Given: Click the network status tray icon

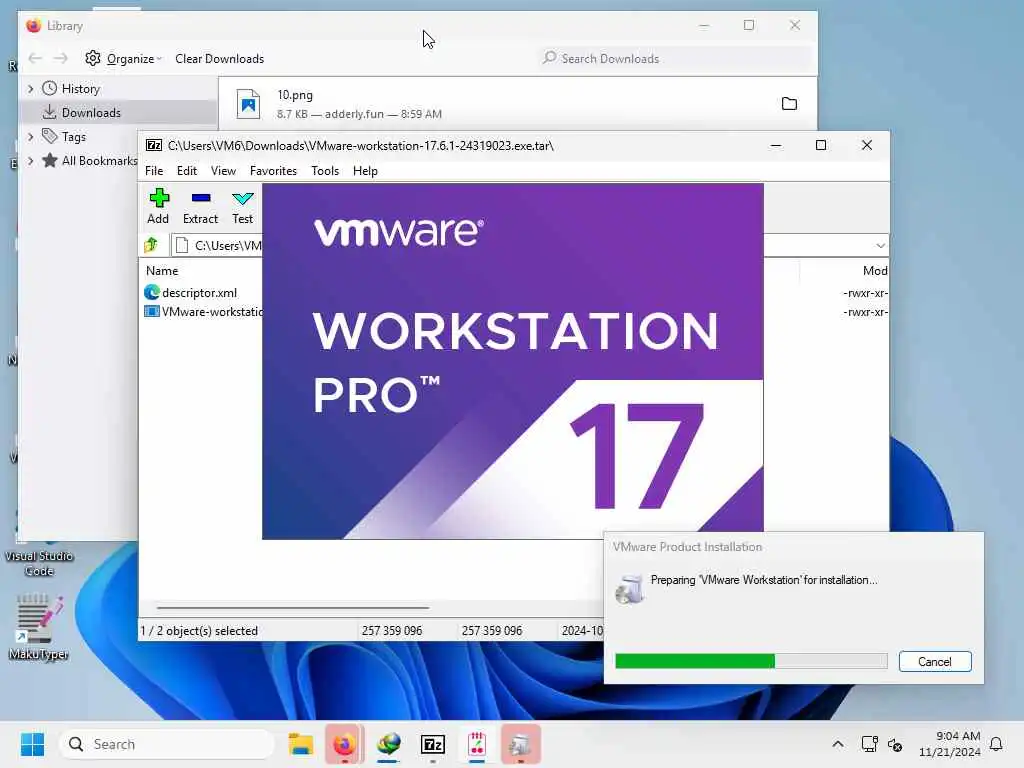Looking at the screenshot, I should tap(869, 744).
